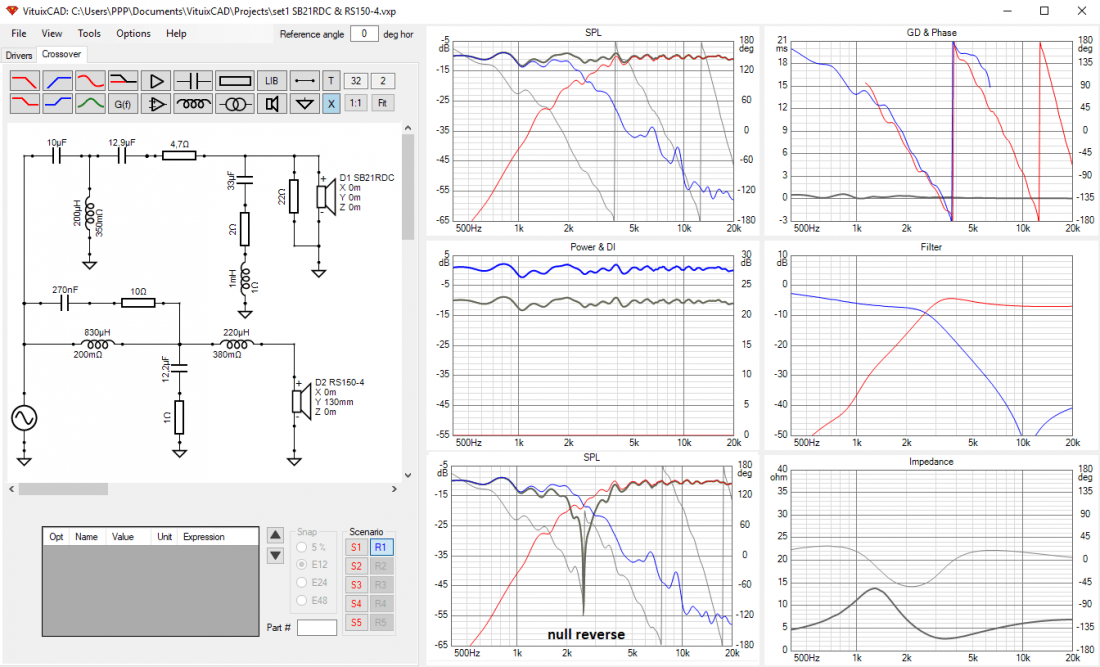Click the Fit zoom button
Image resolution: width=1100 pixels, height=667 pixels.
382,103
